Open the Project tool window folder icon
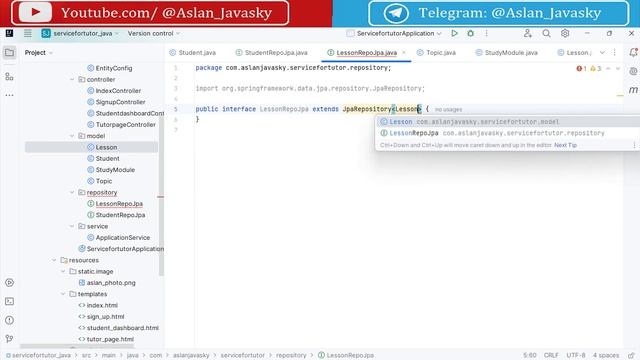The height and width of the screenshot is (360, 640). (x=9, y=53)
